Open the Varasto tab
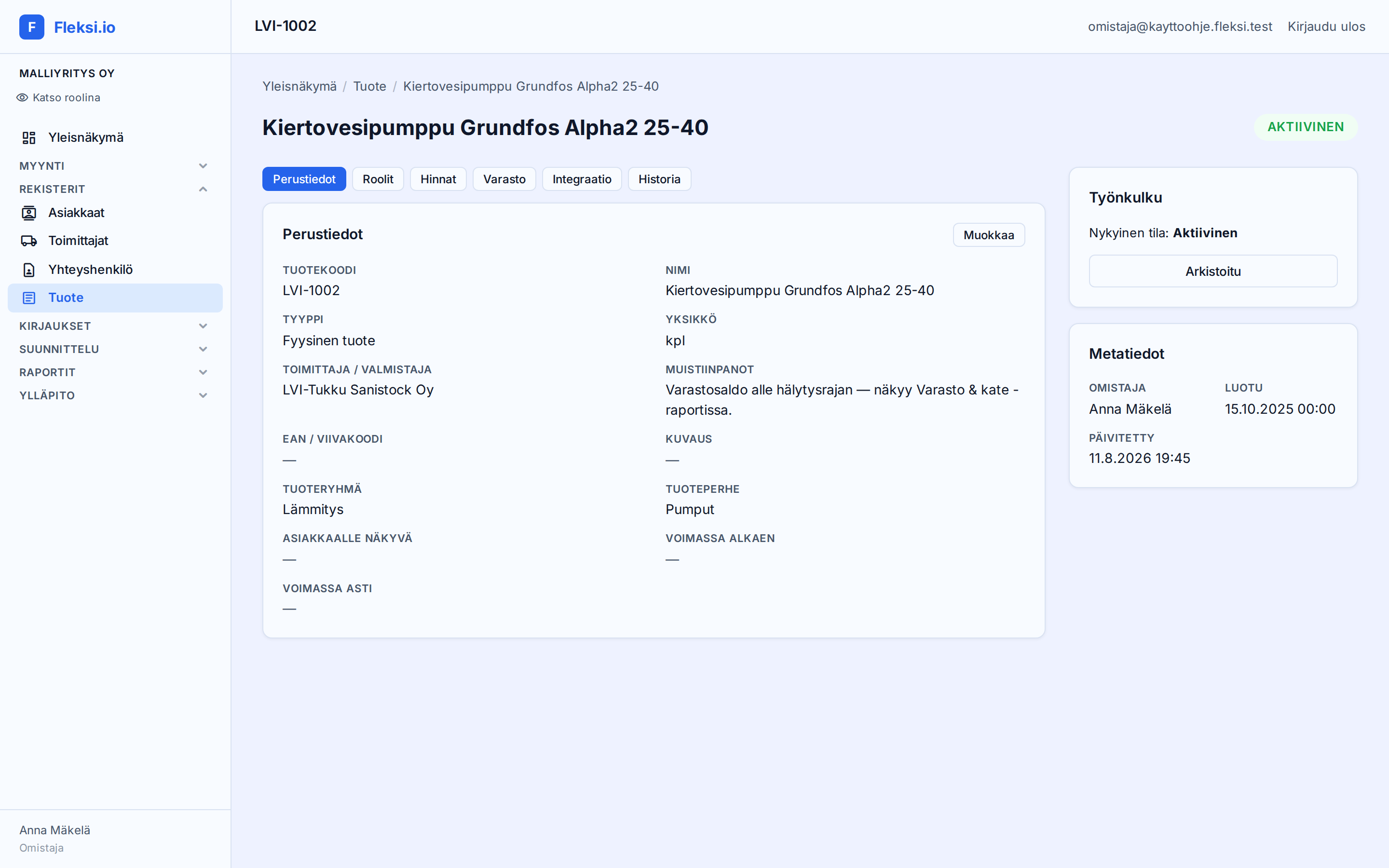Screen dimensions: 1389x868 504,179
